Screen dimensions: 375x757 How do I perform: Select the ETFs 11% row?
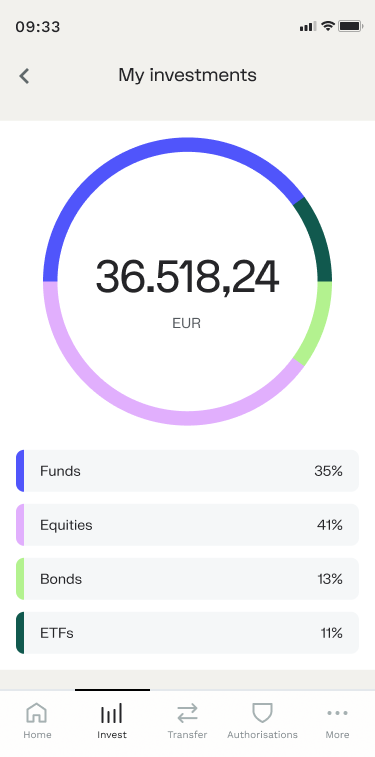(x=187, y=633)
